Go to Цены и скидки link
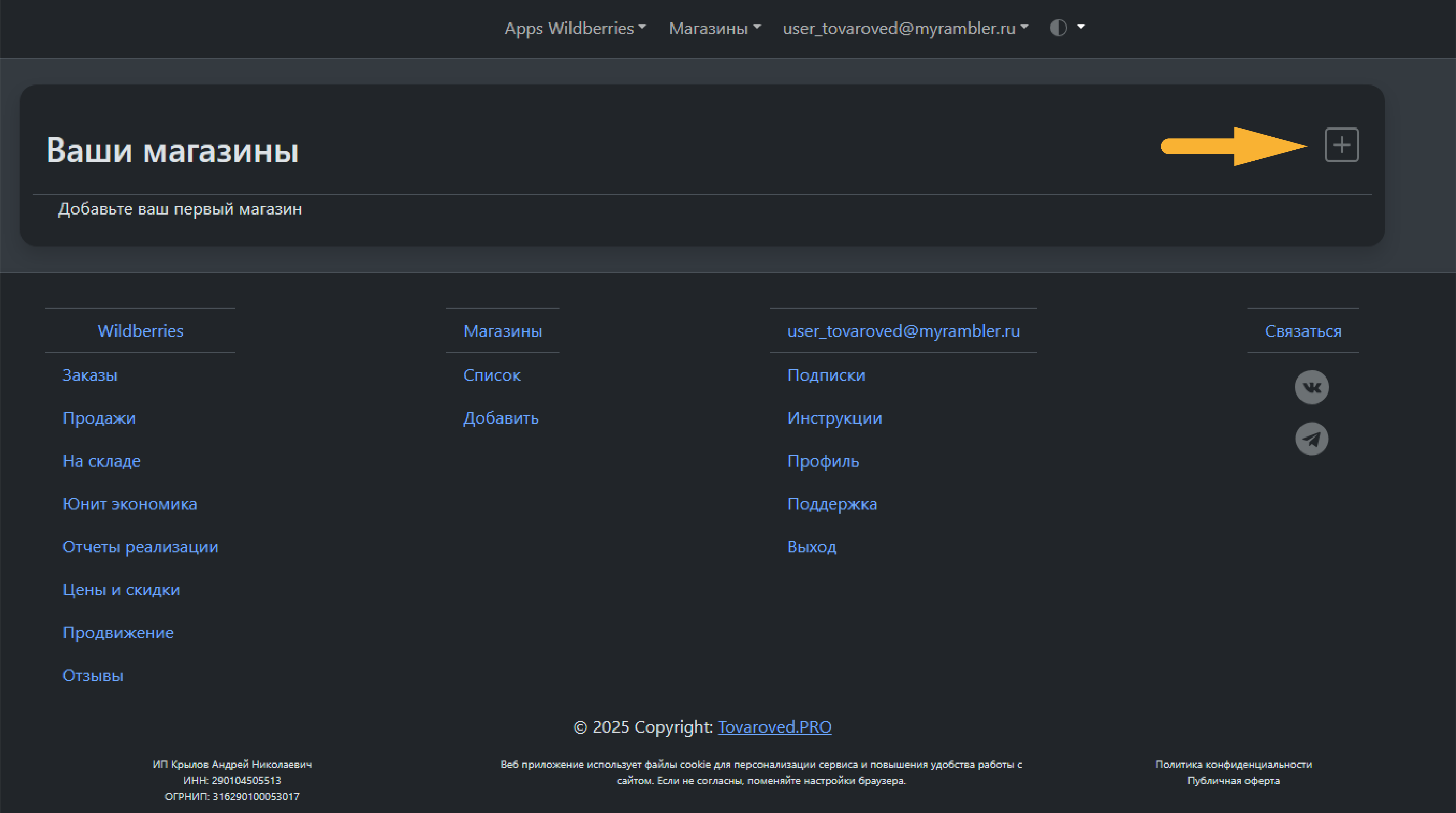This screenshot has width=1456, height=813. pos(121,590)
